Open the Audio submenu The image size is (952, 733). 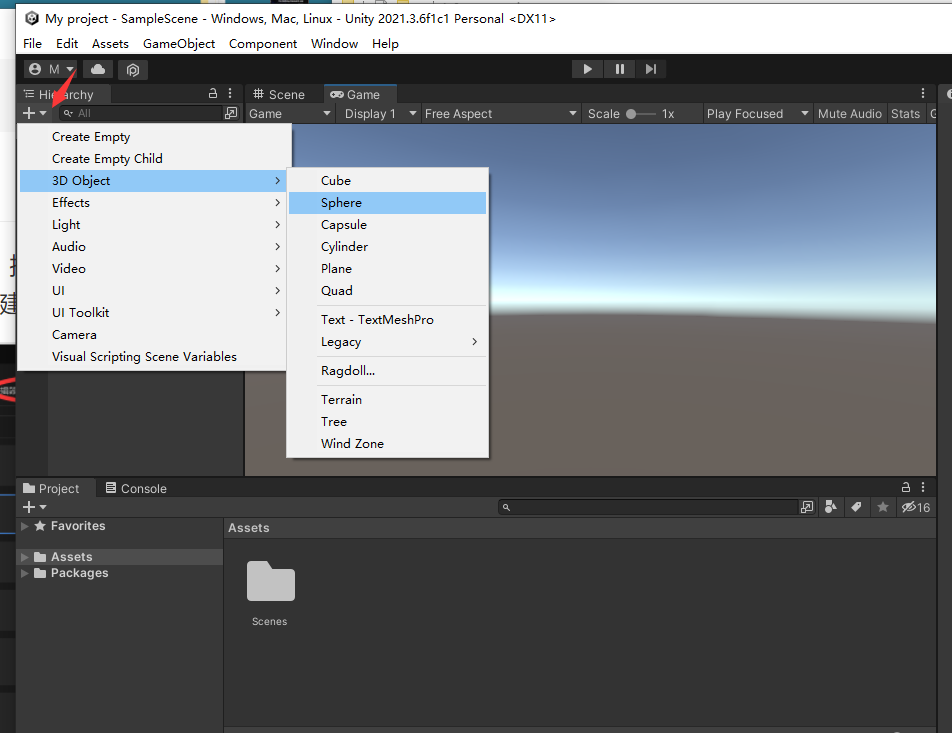click(x=154, y=247)
